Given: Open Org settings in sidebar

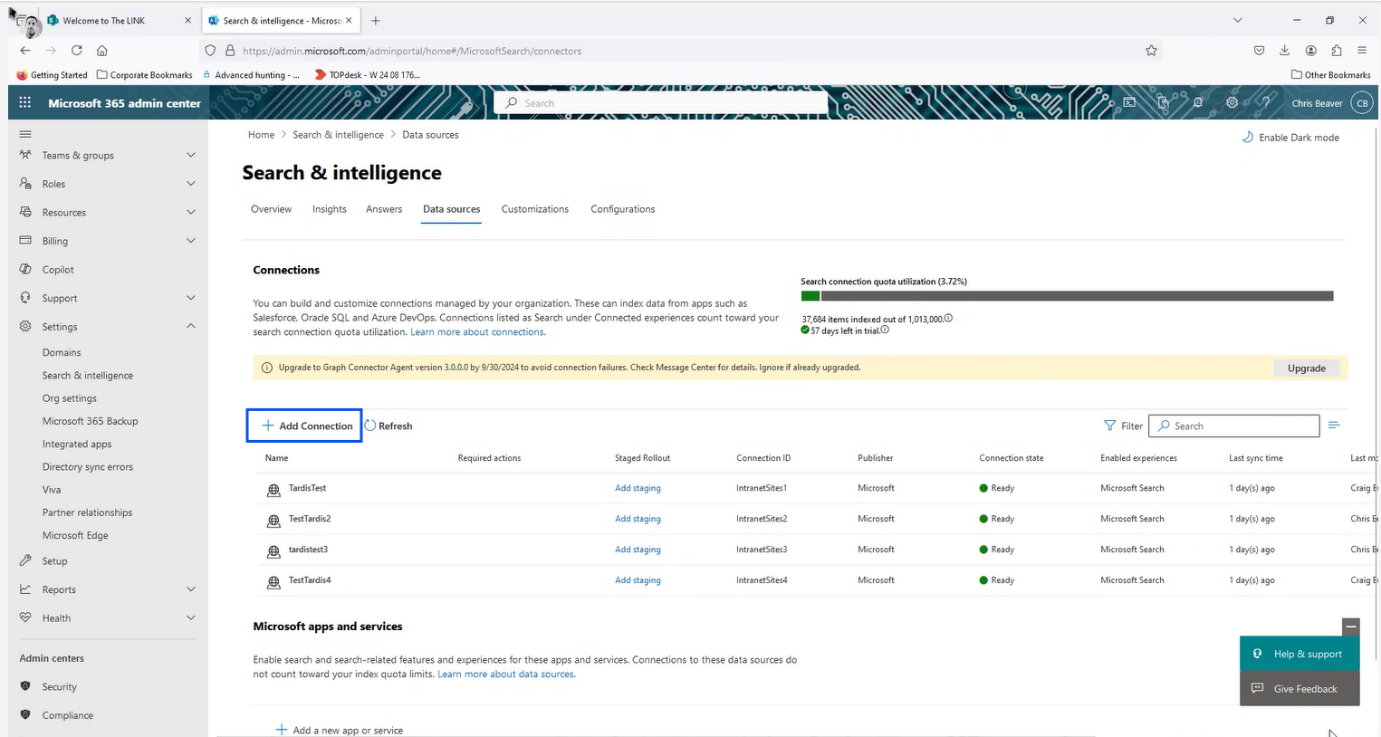Looking at the screenshot, I should coord(69,398).
